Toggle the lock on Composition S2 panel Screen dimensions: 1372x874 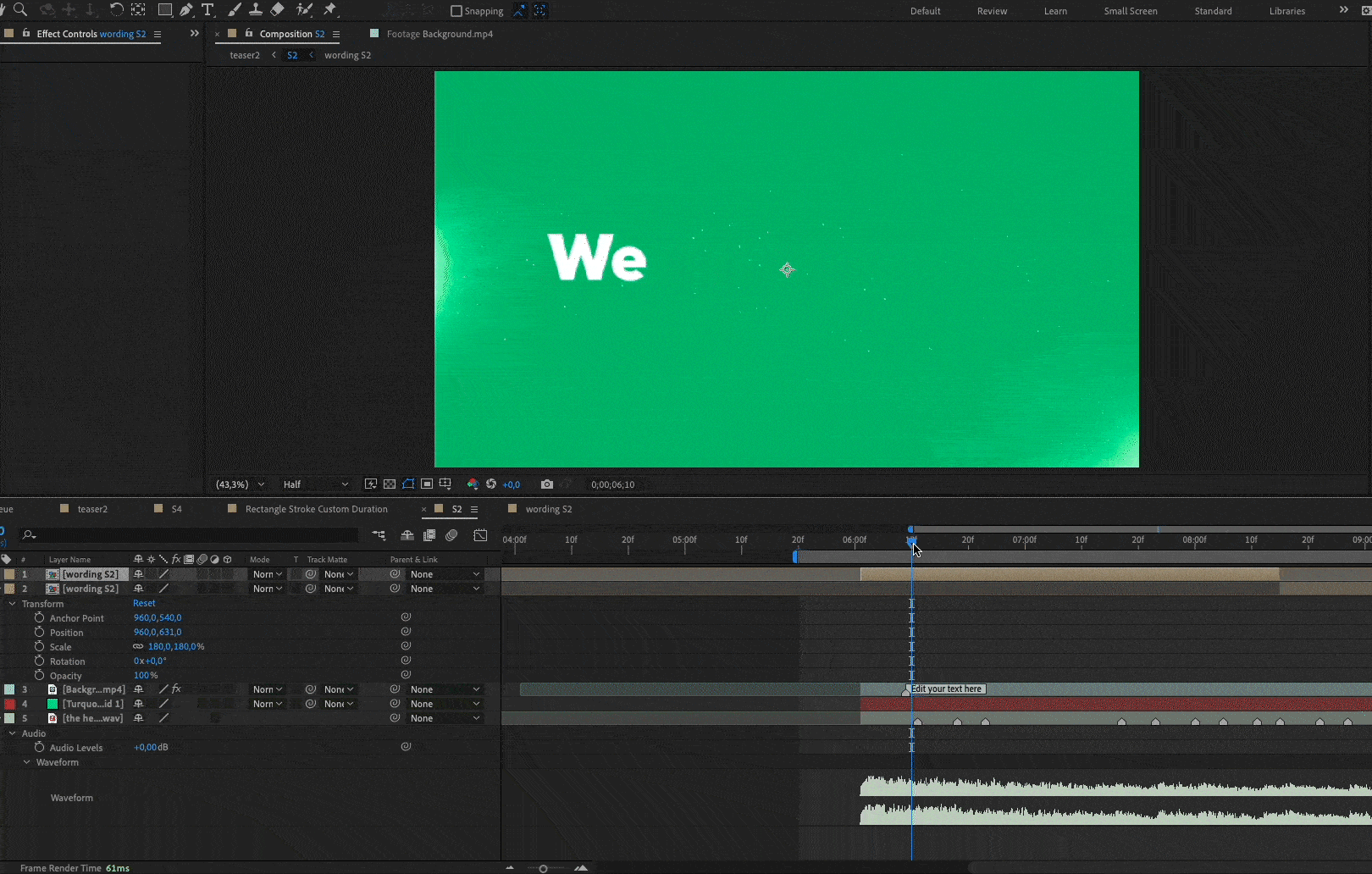[x=249, y=34]
